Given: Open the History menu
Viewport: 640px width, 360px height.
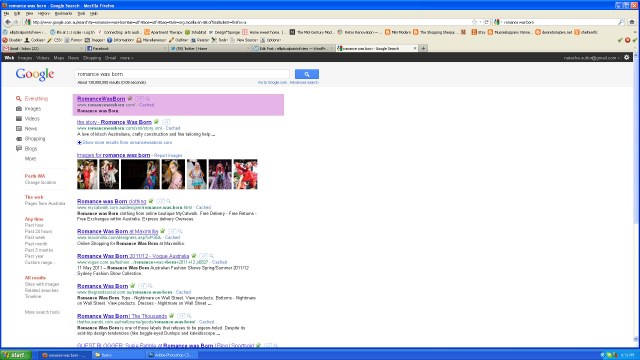Looking at the screenshot, I should pyautogui.click(x=43, y=13).
